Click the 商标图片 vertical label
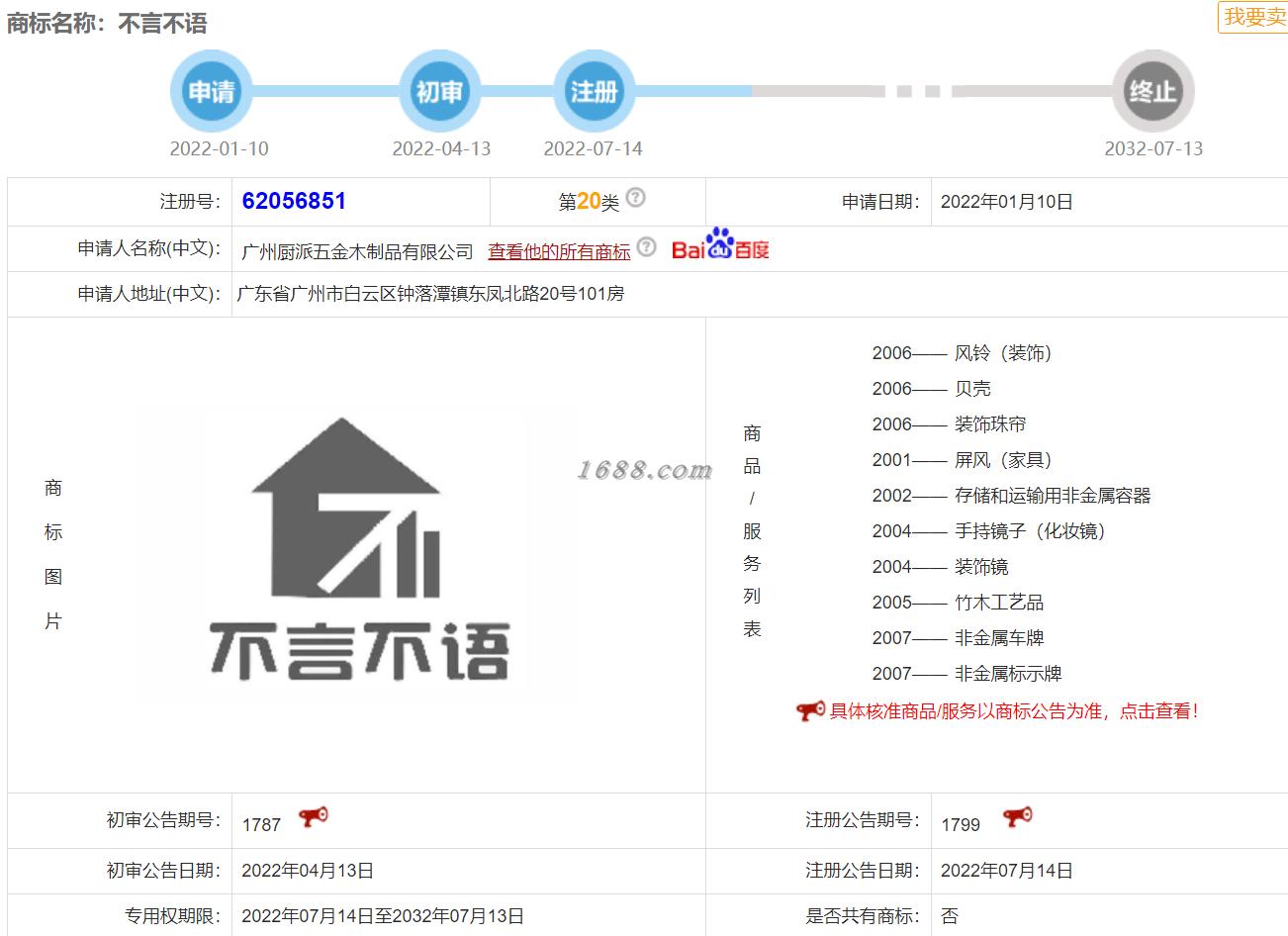Screen dimensions: 1288x936 pyautogui.click(x=53, y=554)
